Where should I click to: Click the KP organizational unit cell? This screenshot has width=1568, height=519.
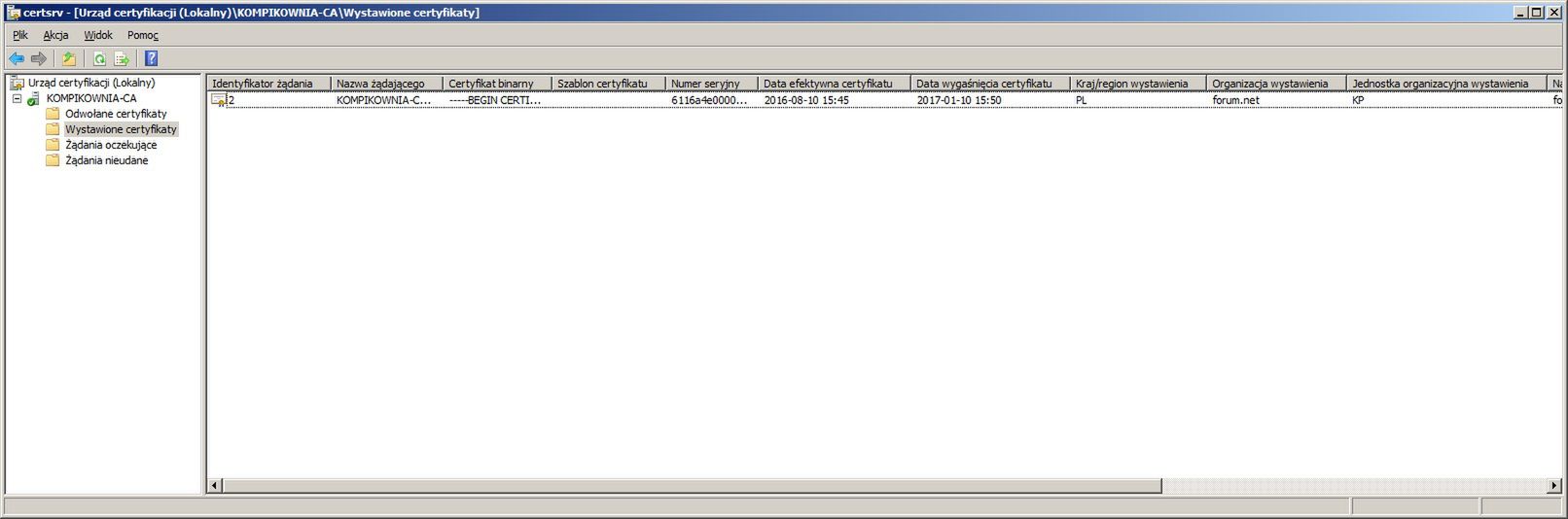coord(1358,100)
